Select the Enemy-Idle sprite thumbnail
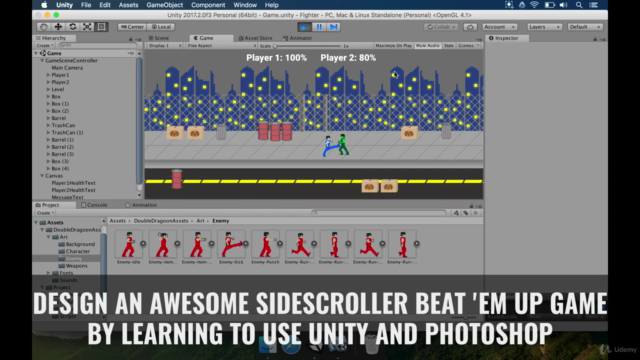Screen dimensions: 640x360 point(129,244)
